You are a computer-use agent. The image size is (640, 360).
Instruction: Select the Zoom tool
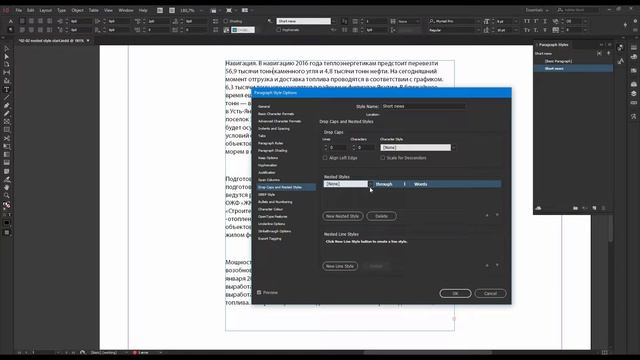click(7, 196)
